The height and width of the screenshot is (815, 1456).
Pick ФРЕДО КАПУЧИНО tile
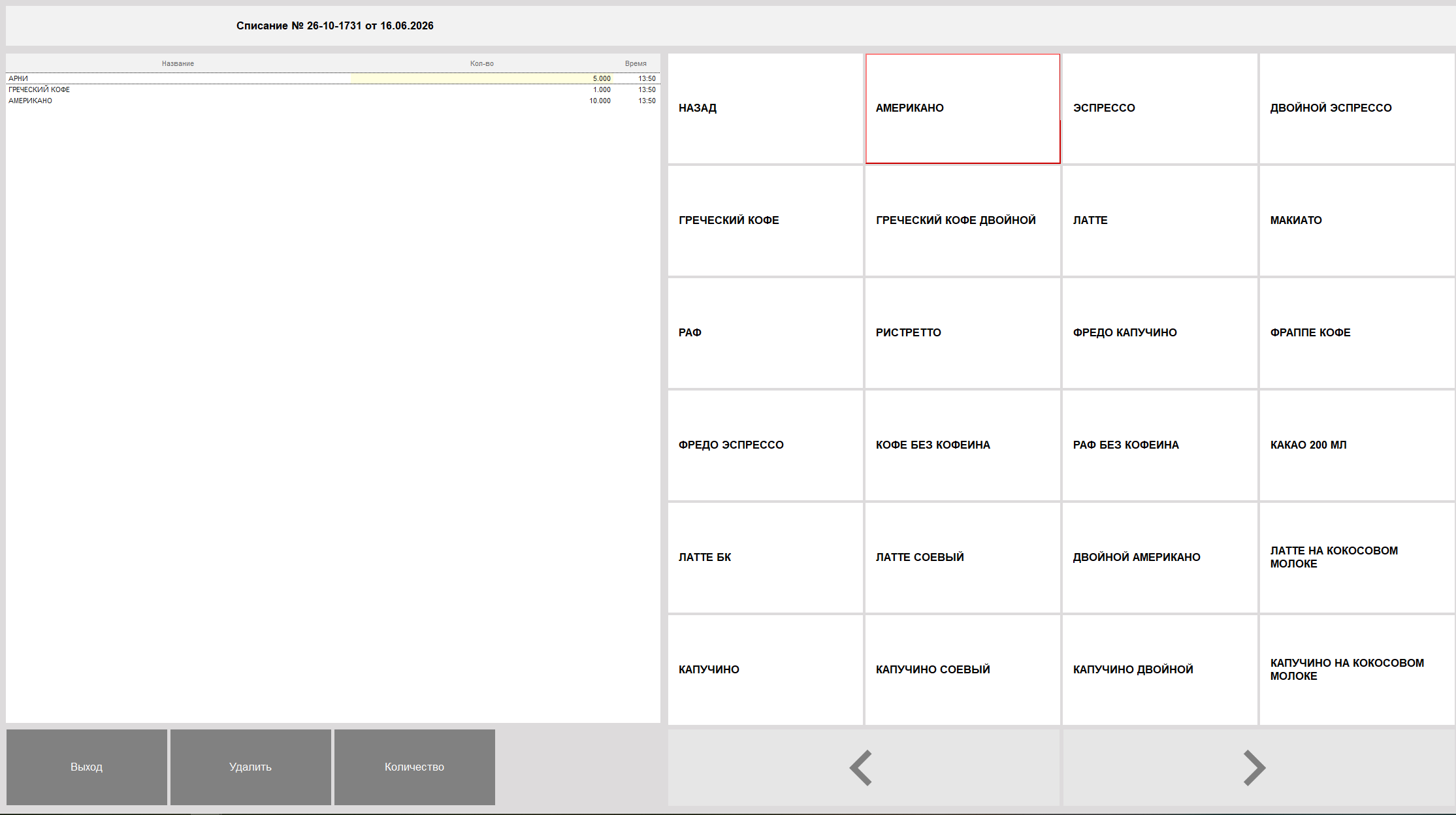tap(1159, 333)
